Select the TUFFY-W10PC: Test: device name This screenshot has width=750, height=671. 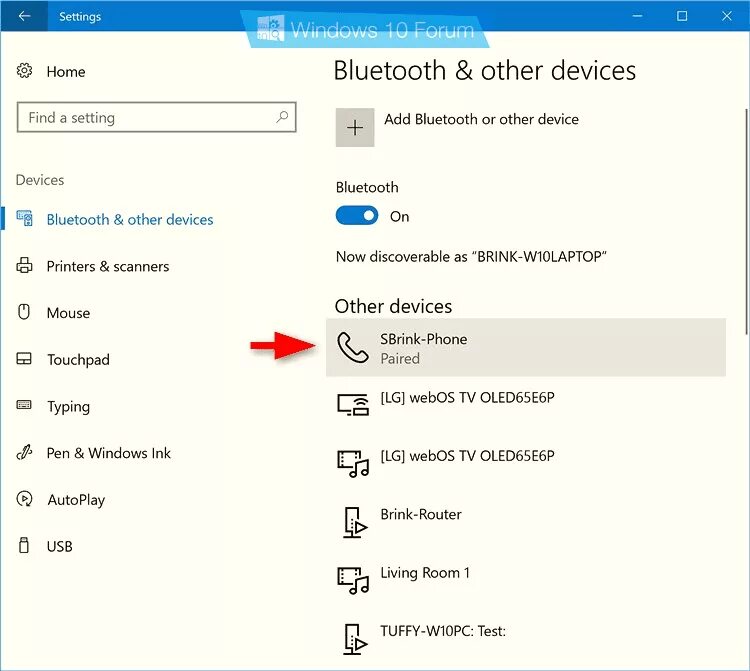coord(443,631)
